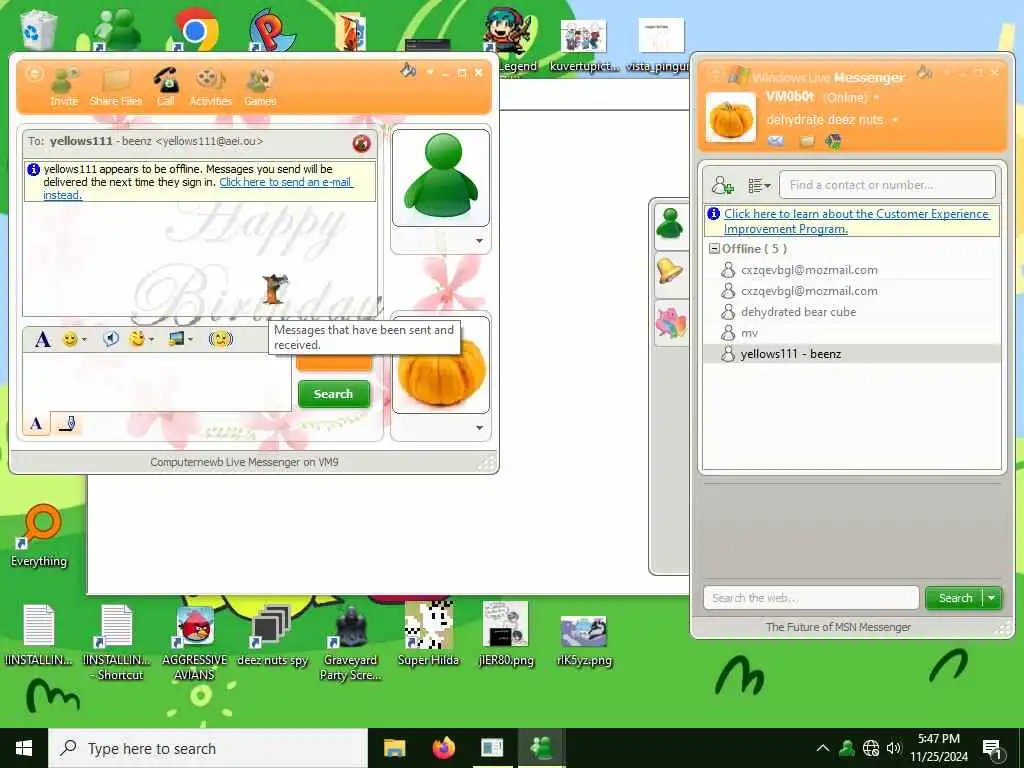1024x768 pixels.
Task: Open the background picture selector icon
Action: (176, 339)
